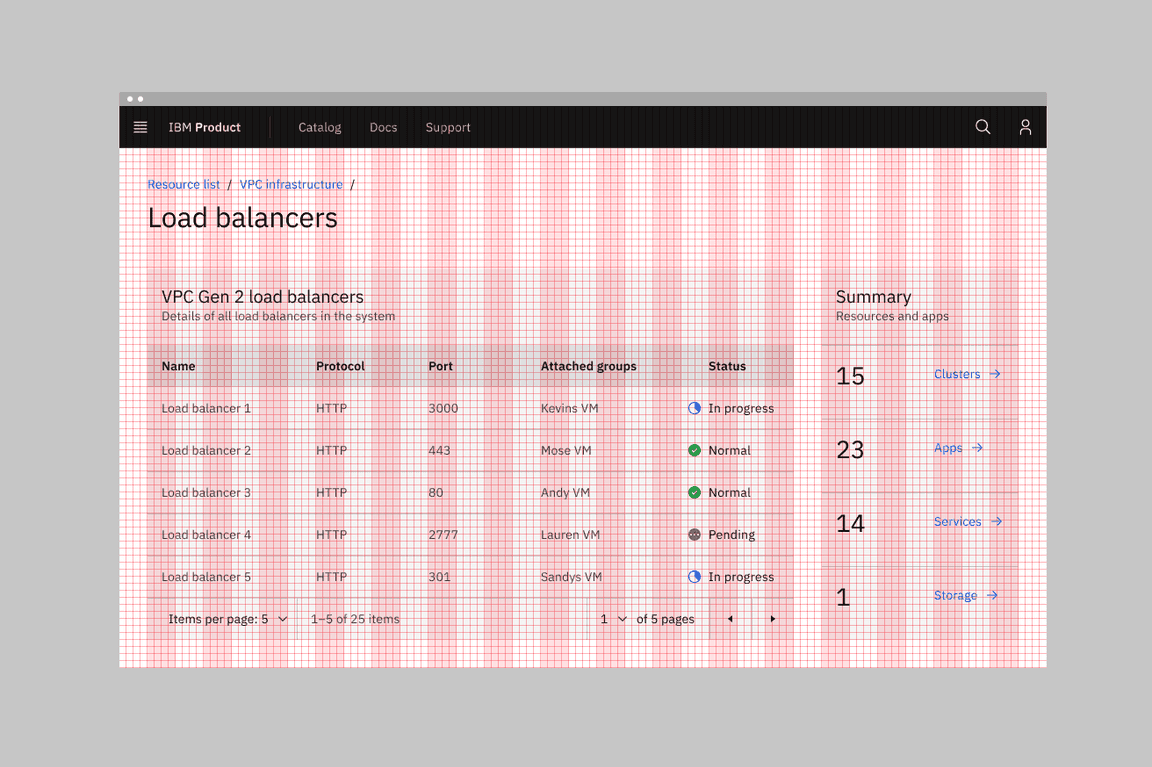
Task: Click the previous page caret in pagination
Action: click(729, 619)
